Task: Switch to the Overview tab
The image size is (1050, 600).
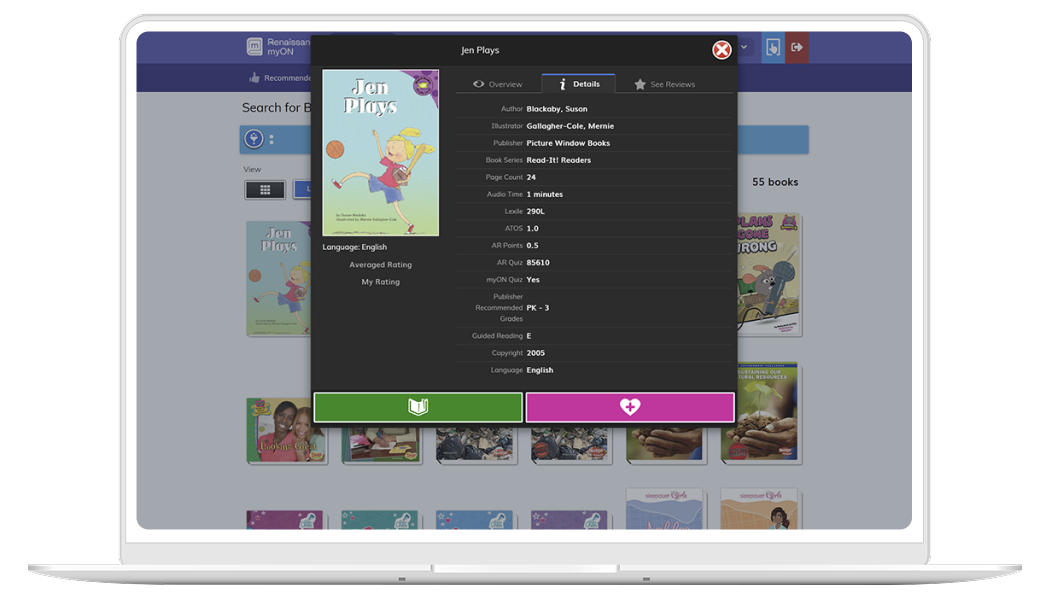Action: click(498, 85)
